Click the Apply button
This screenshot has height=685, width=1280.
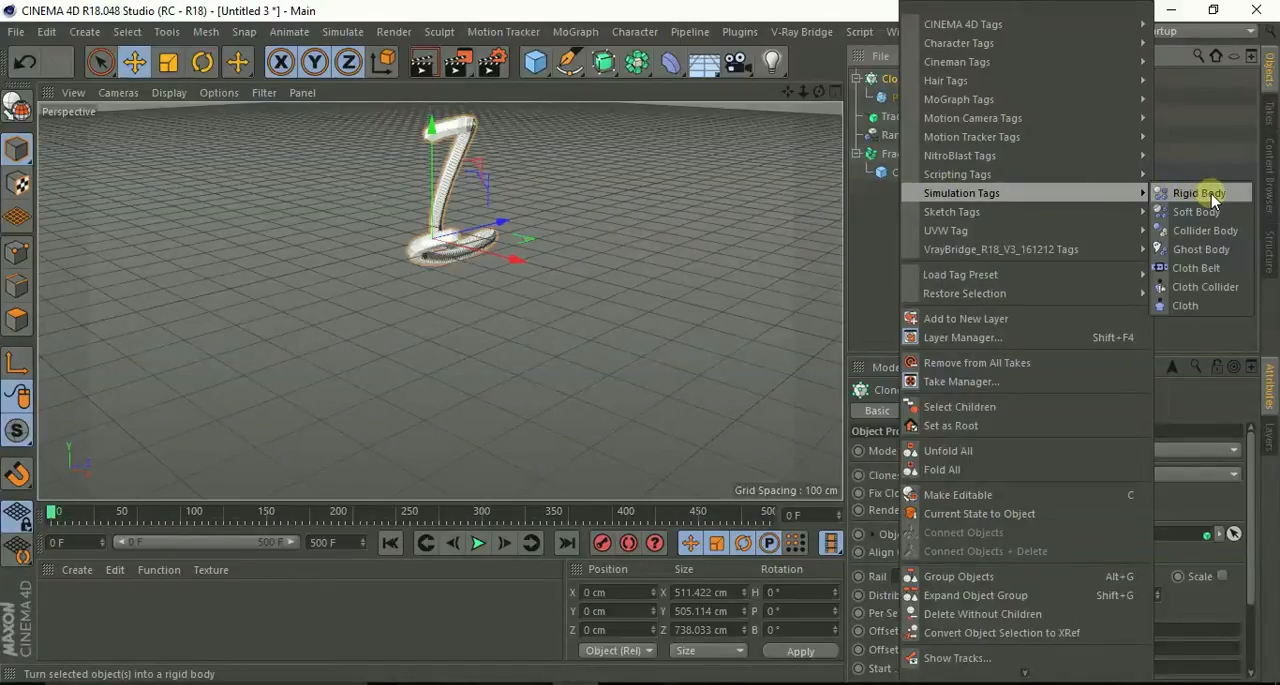(800, 652)
